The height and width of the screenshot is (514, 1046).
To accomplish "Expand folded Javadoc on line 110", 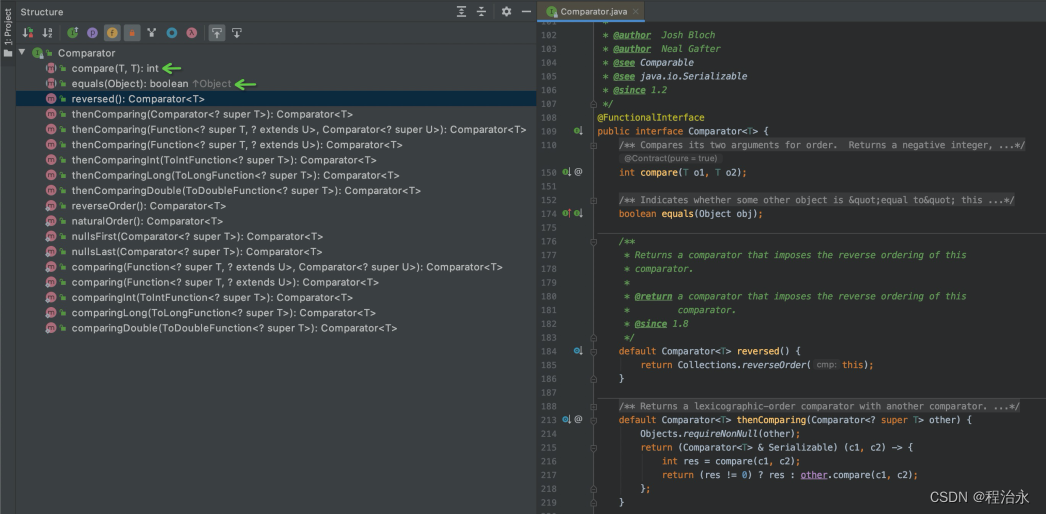I will pyautogui.click(x=593, y=145).
